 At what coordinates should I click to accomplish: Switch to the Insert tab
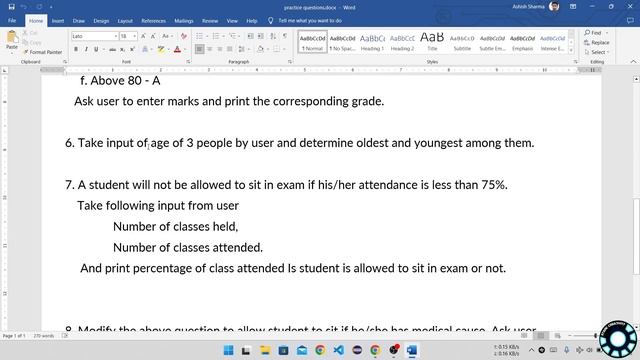coord(58,20)
